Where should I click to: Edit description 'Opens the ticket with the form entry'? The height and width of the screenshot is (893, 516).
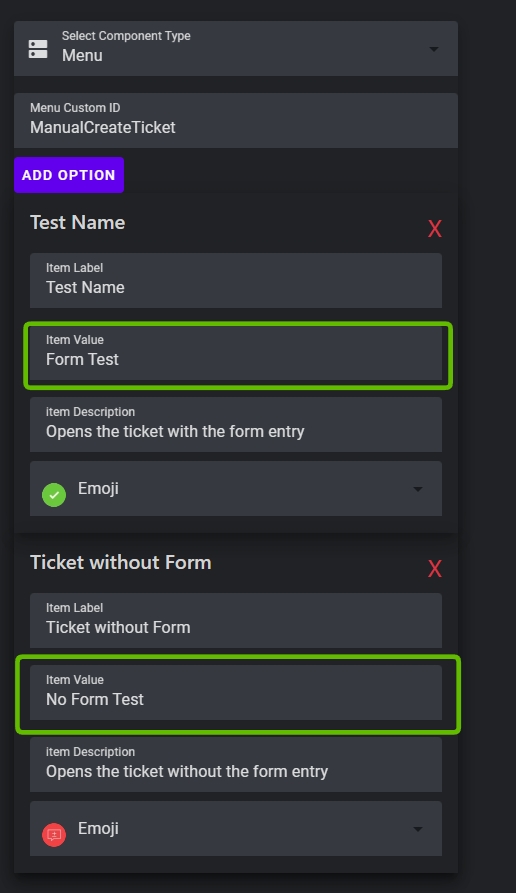[236, 424]
